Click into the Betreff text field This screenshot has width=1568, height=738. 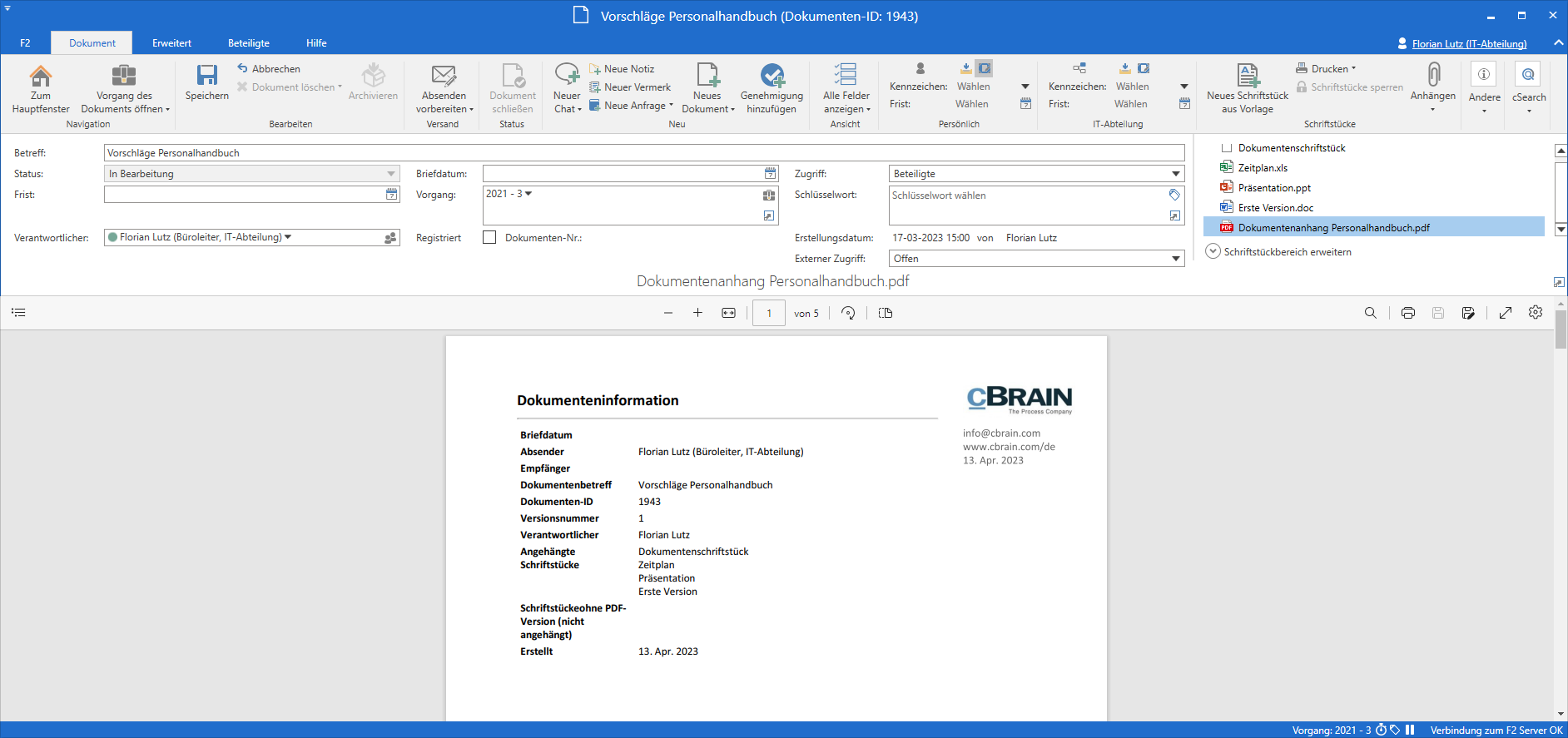tap(643, 153)
